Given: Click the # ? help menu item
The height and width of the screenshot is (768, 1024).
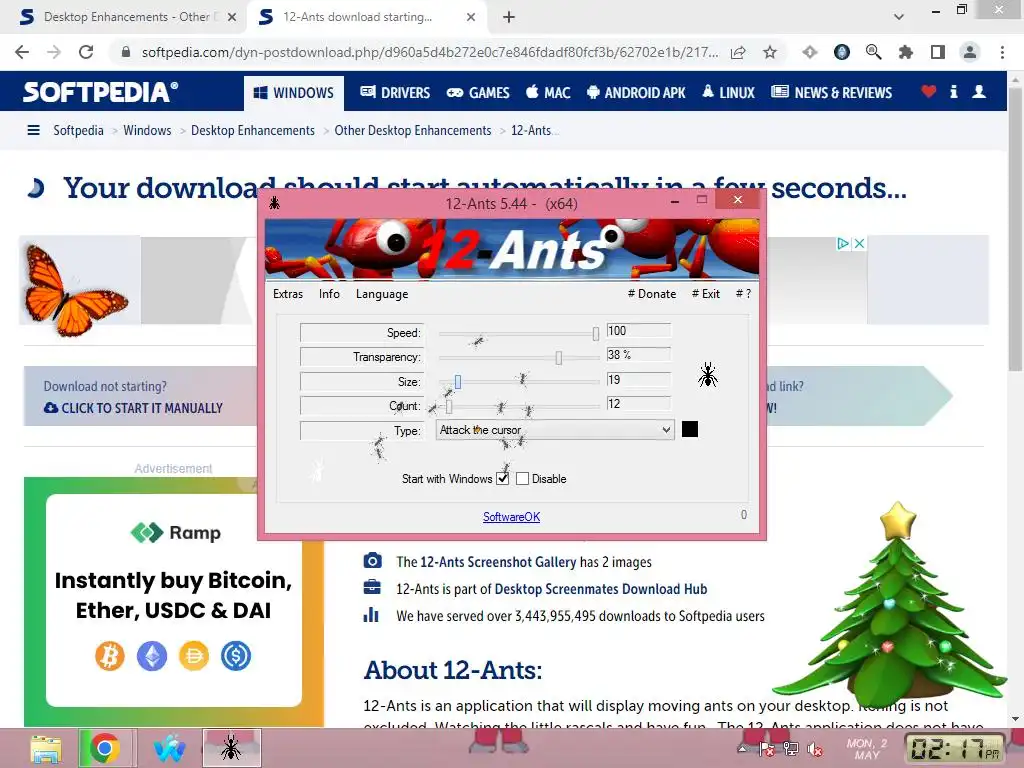Looking at the screenshot, I should 743,294.
